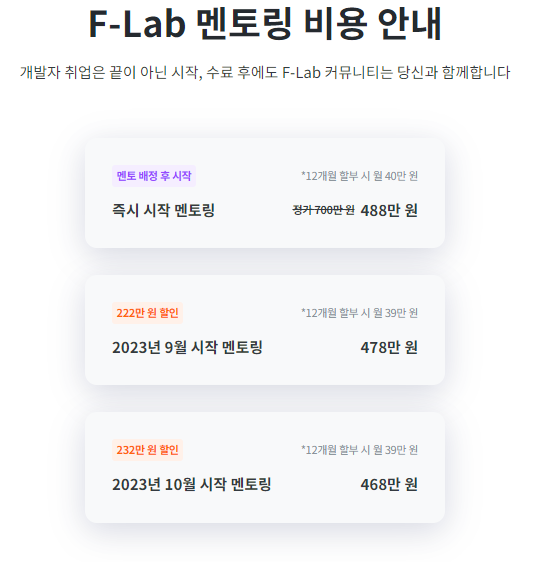The height and width of the screenshot is (562, 537).
Task: Click the subtitle mentioning F-Lab 커뮤니티
Action: pyautogui.click(x=265, y=72)
